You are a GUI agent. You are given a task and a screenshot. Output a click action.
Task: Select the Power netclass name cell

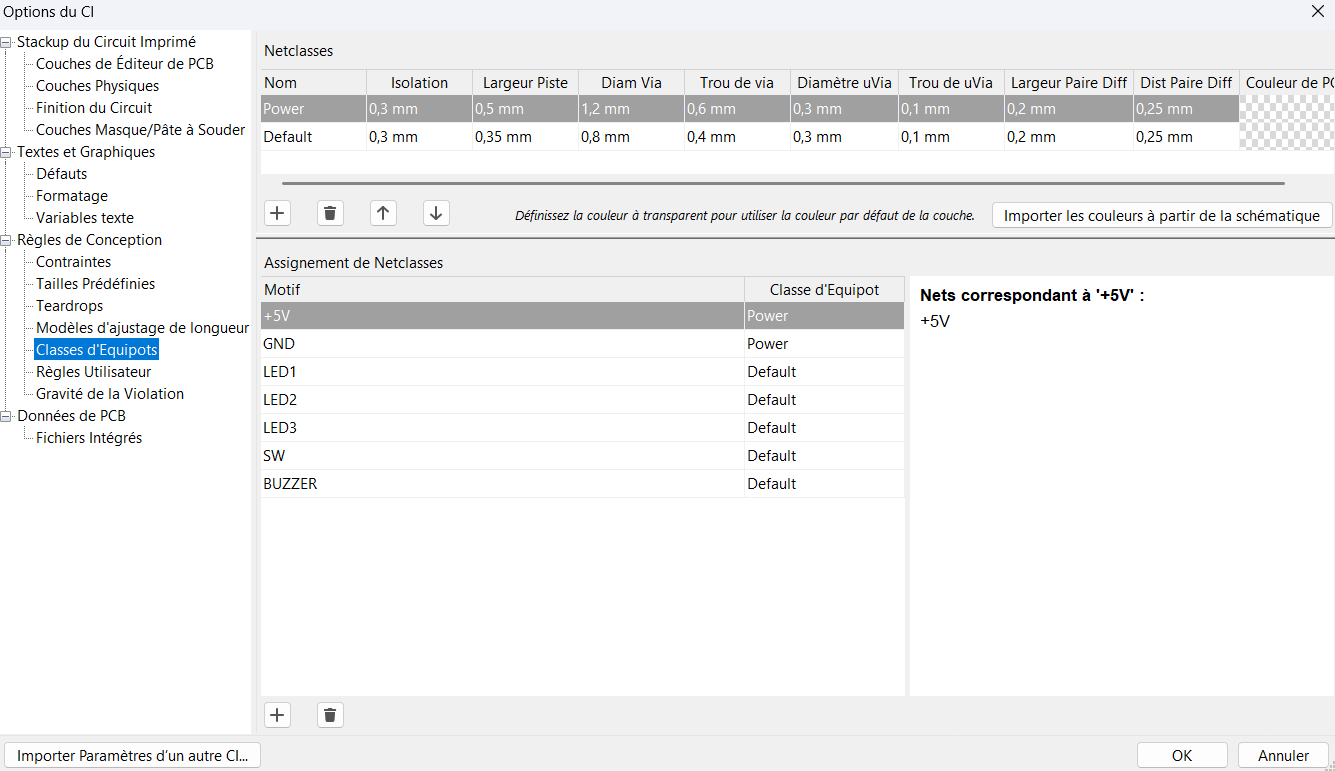coord(313,109)
